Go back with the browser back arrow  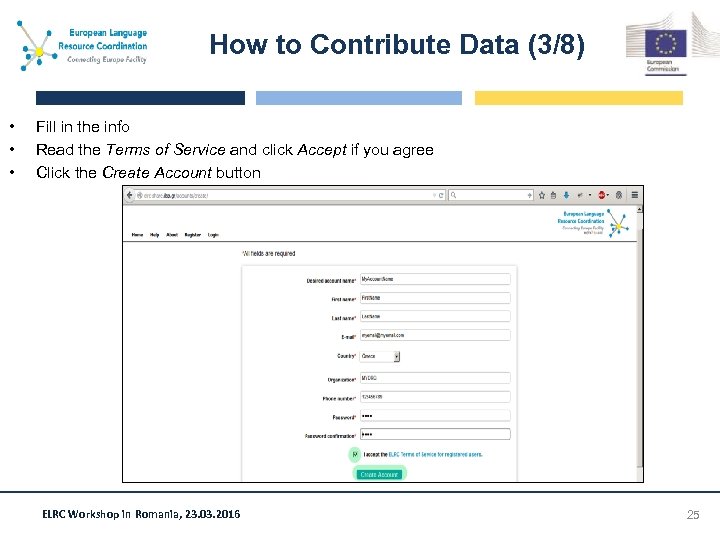pos(129,195)
